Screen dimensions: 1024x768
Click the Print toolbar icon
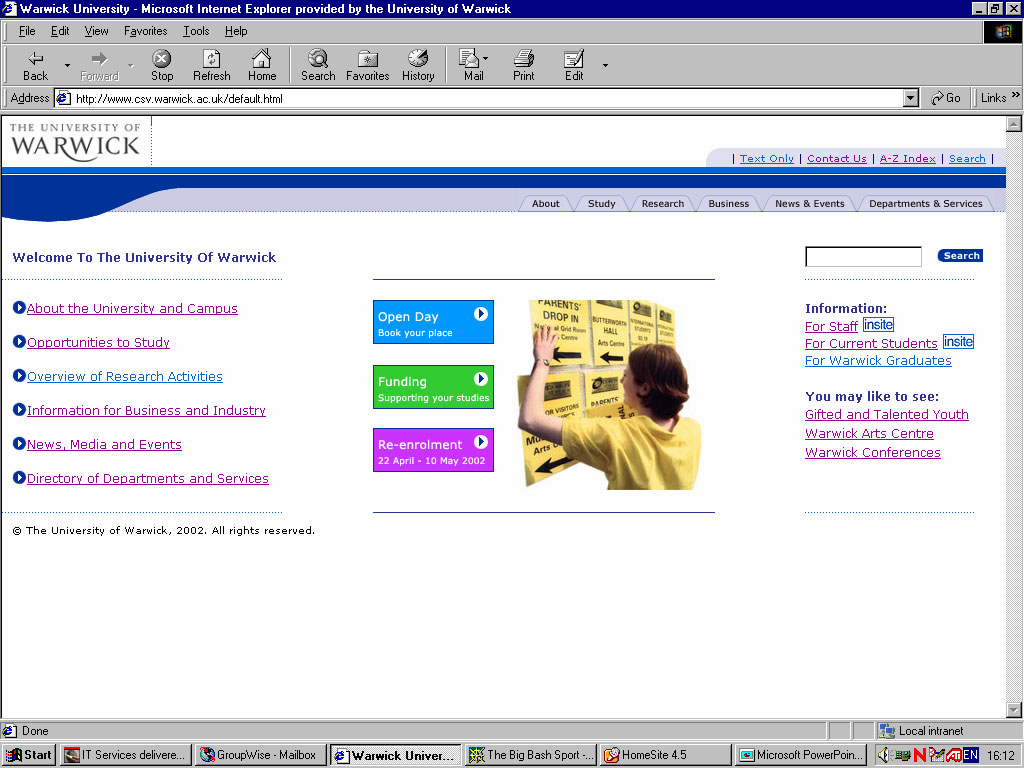pos(523,59)
